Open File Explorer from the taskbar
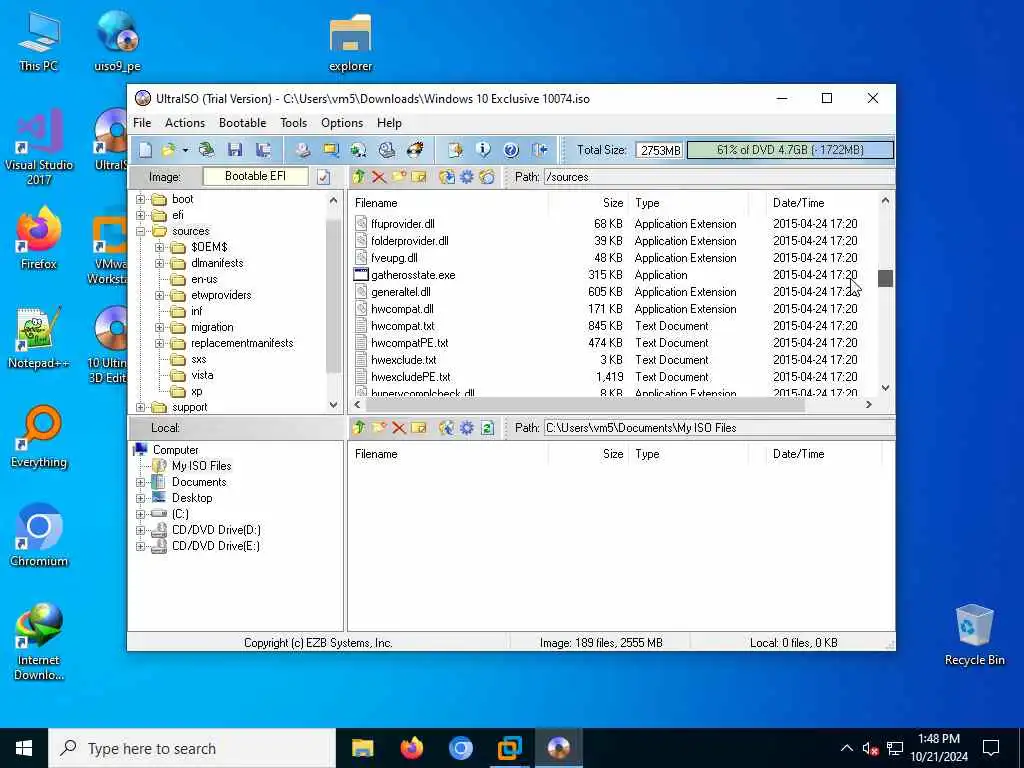The width and height of the screenshot is (1024, 768). (362, 748)
